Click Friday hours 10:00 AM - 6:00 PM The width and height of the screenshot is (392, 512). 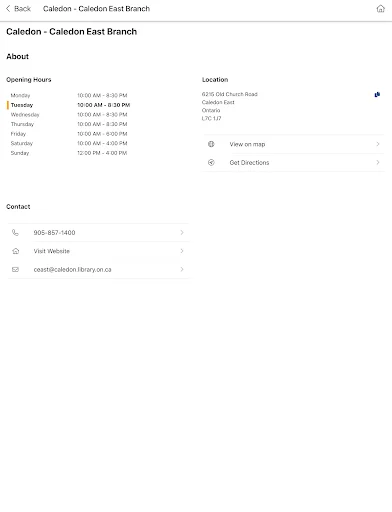[102, 134]
